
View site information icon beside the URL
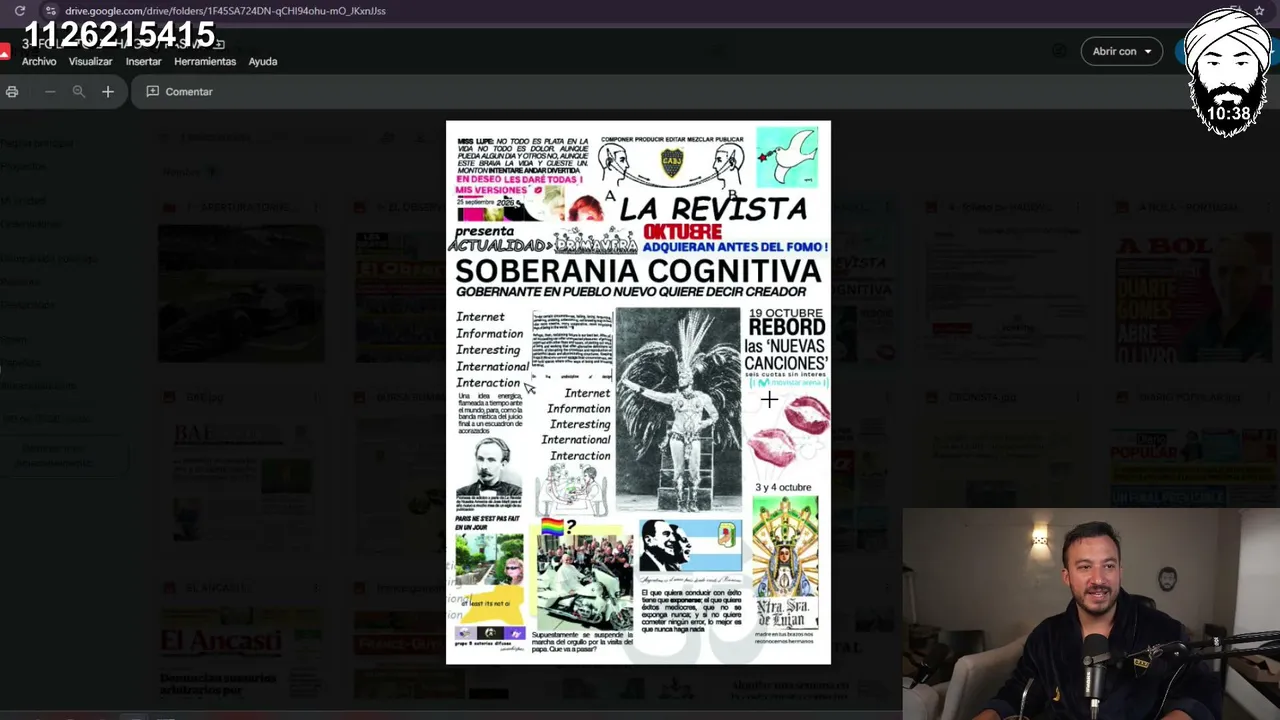click(50, 11)
